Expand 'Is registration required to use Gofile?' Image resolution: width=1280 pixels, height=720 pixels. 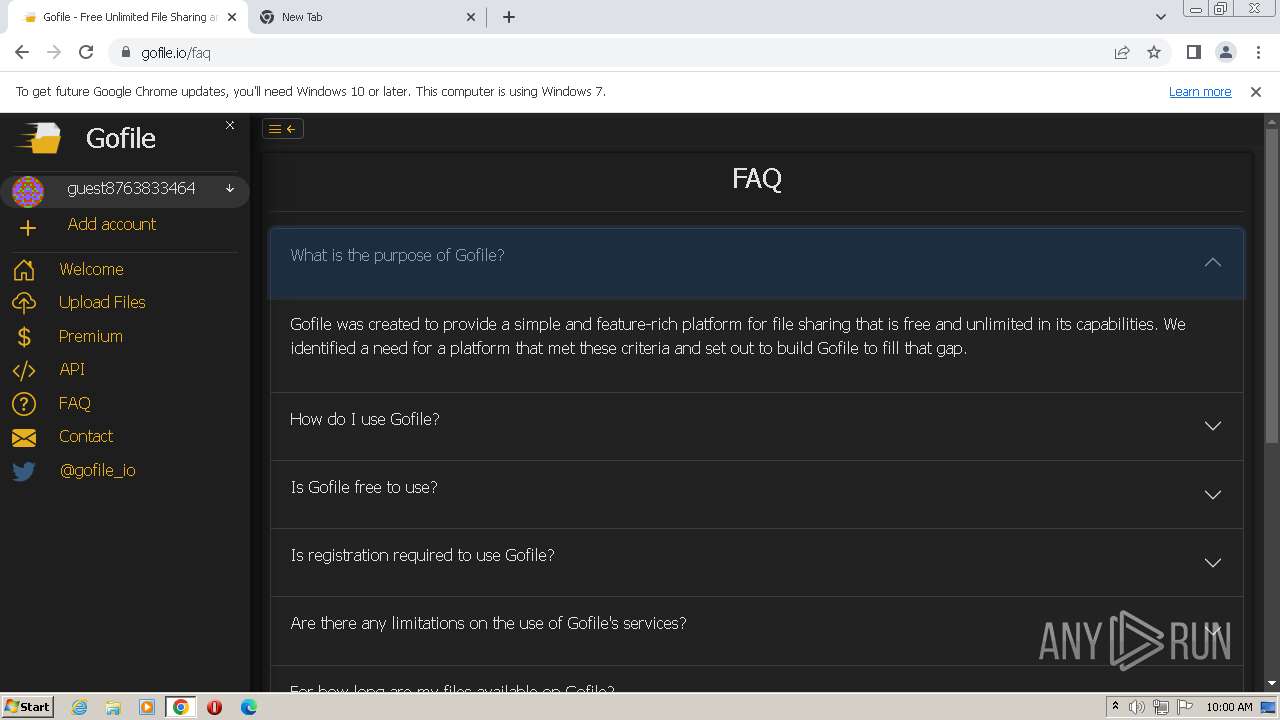[x=756, y=562]
